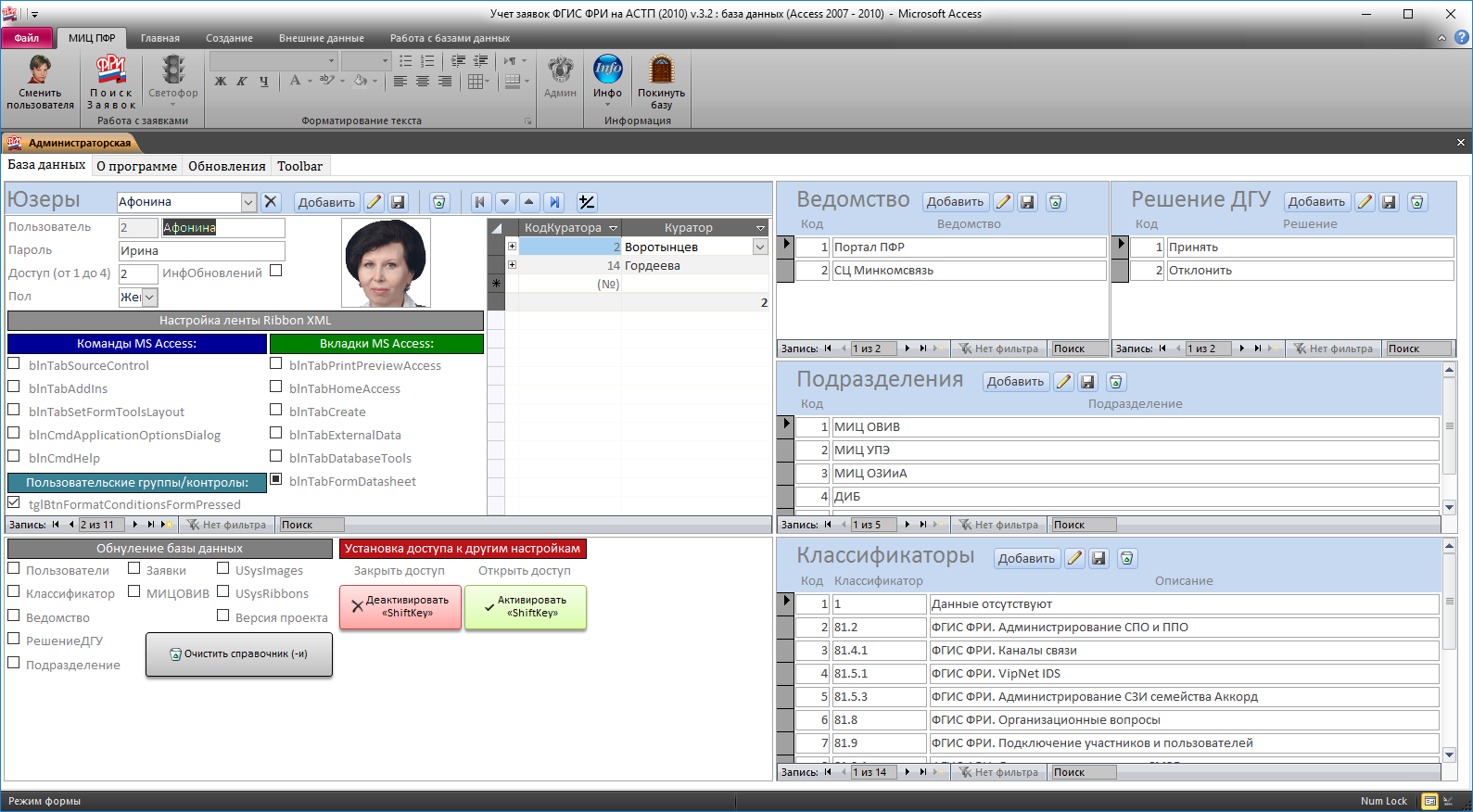Viewport: 1473px width, 812px height.
Task: Click the pencil edit icon in Ведомство panel
Action: tap(1003, 202)
